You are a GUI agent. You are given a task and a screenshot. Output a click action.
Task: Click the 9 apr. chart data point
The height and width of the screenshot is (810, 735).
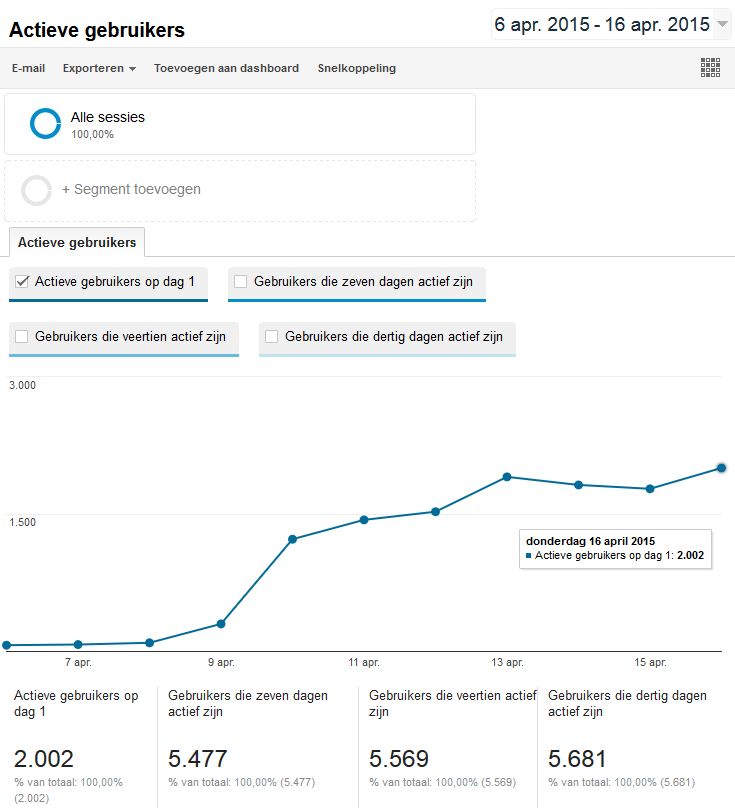point(221,624)
